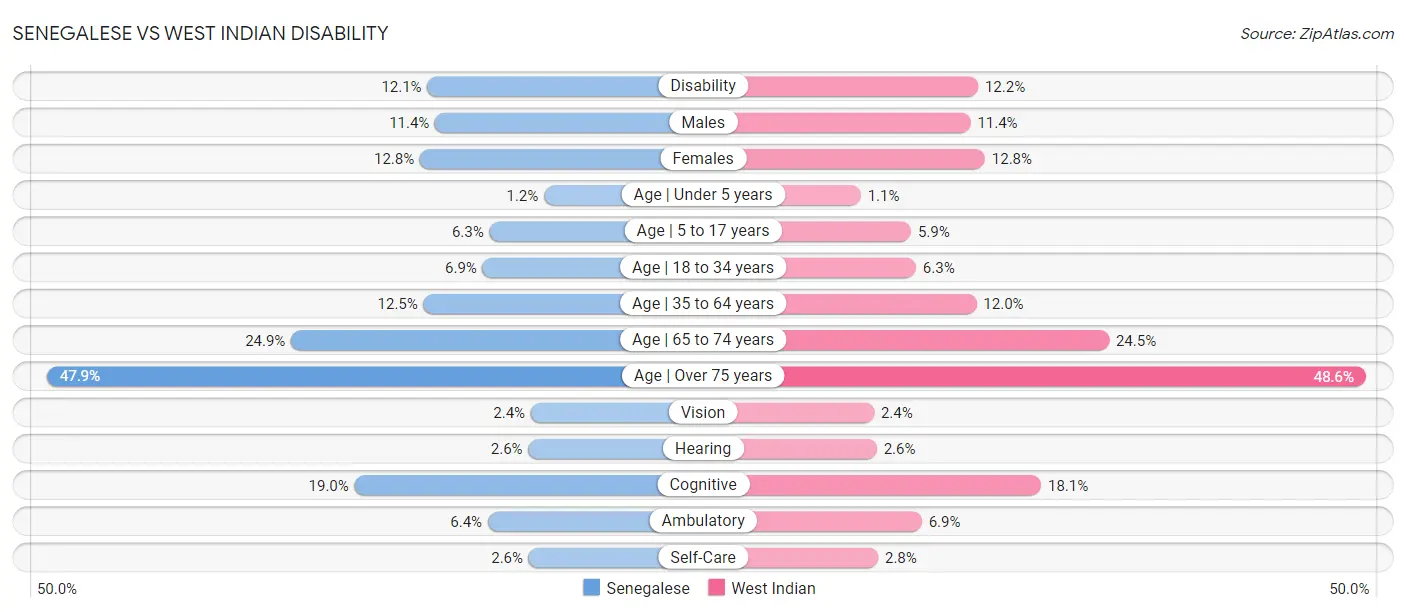
Task: Select the Self-Care category label
Action: (703, 557)
